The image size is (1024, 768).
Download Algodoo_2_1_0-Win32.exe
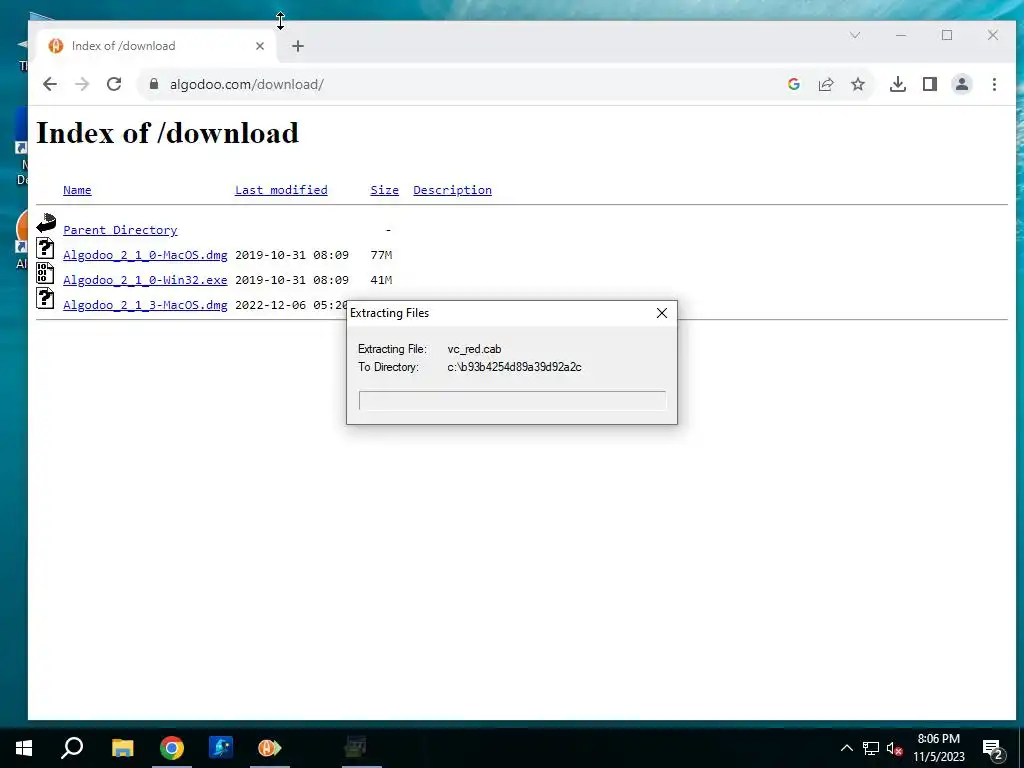[x=145, y=280]
